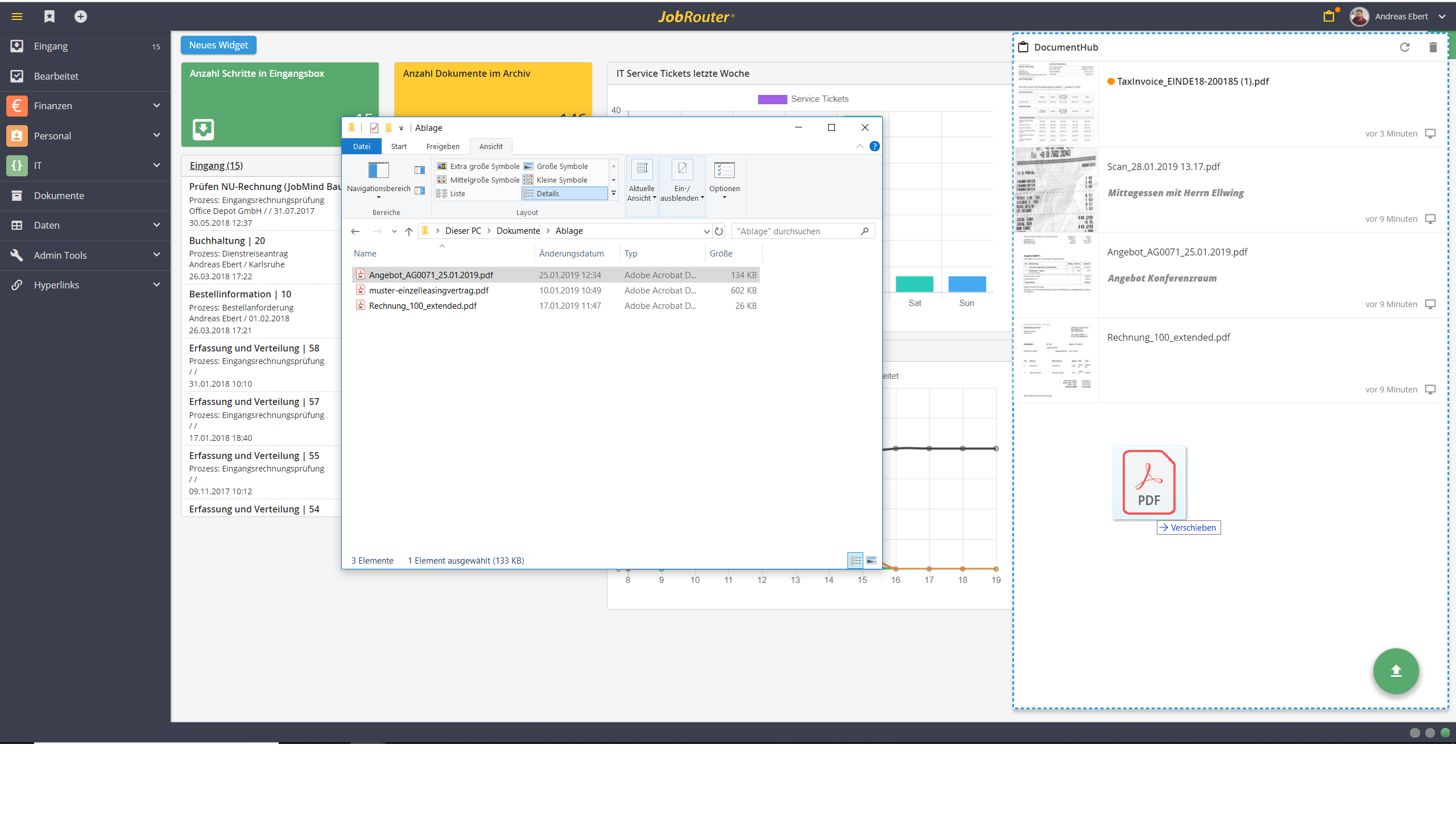Expand the Admin Tools sidebar section
This screenshot has height=819, width=1456.
156,255
